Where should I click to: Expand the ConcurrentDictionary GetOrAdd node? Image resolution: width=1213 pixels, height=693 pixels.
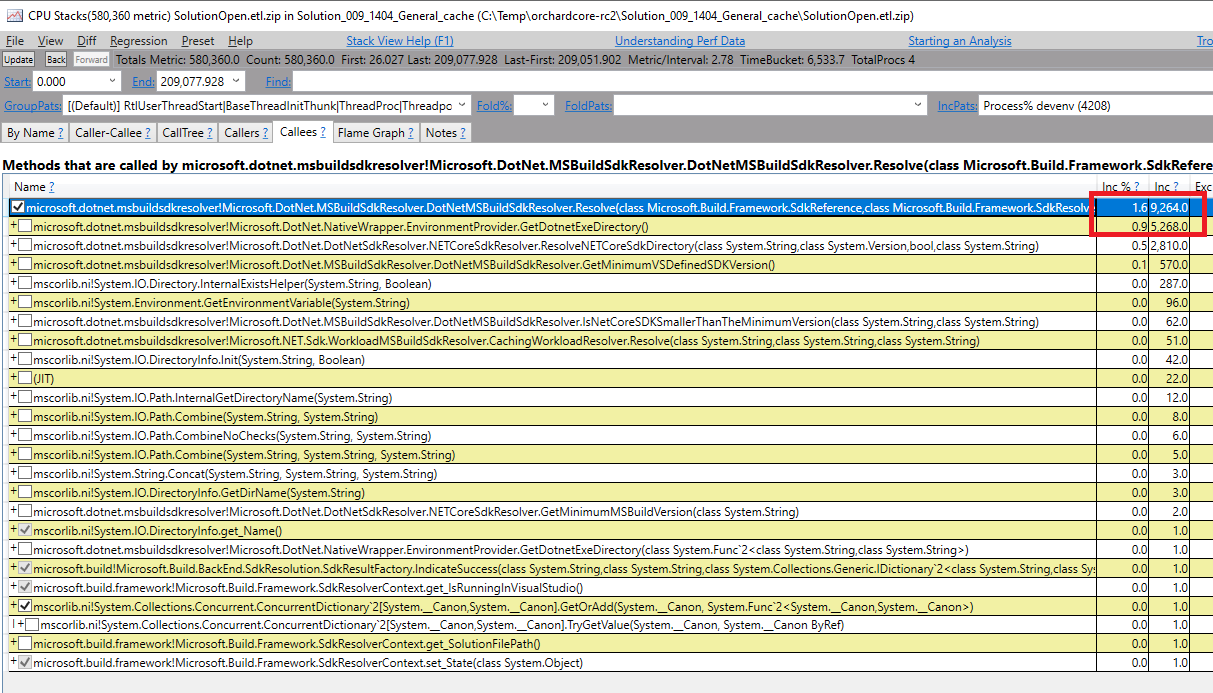(14, 606)
